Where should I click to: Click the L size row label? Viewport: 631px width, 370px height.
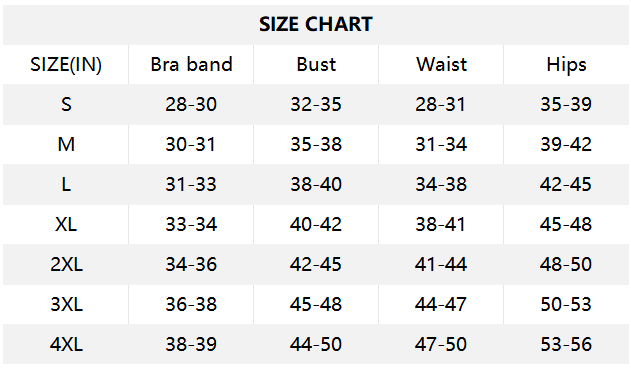pos(66,184)
